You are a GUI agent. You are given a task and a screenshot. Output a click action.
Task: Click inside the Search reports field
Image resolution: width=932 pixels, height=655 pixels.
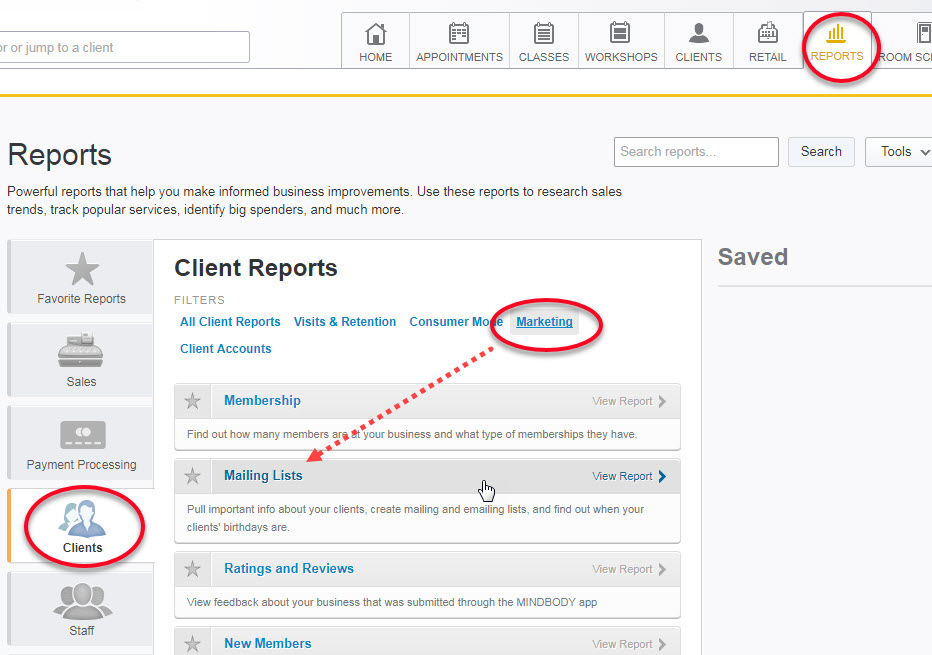click(696, 151)
